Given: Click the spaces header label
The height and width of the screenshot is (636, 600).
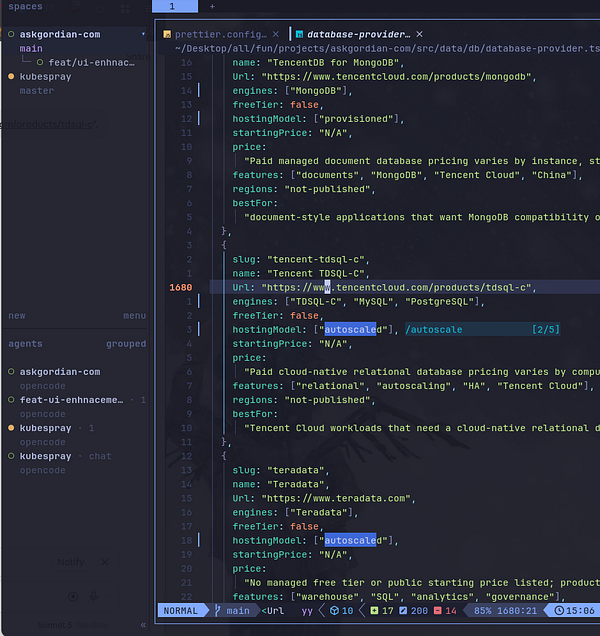Looking at the screenshot, I should click(x=25, y=6).
